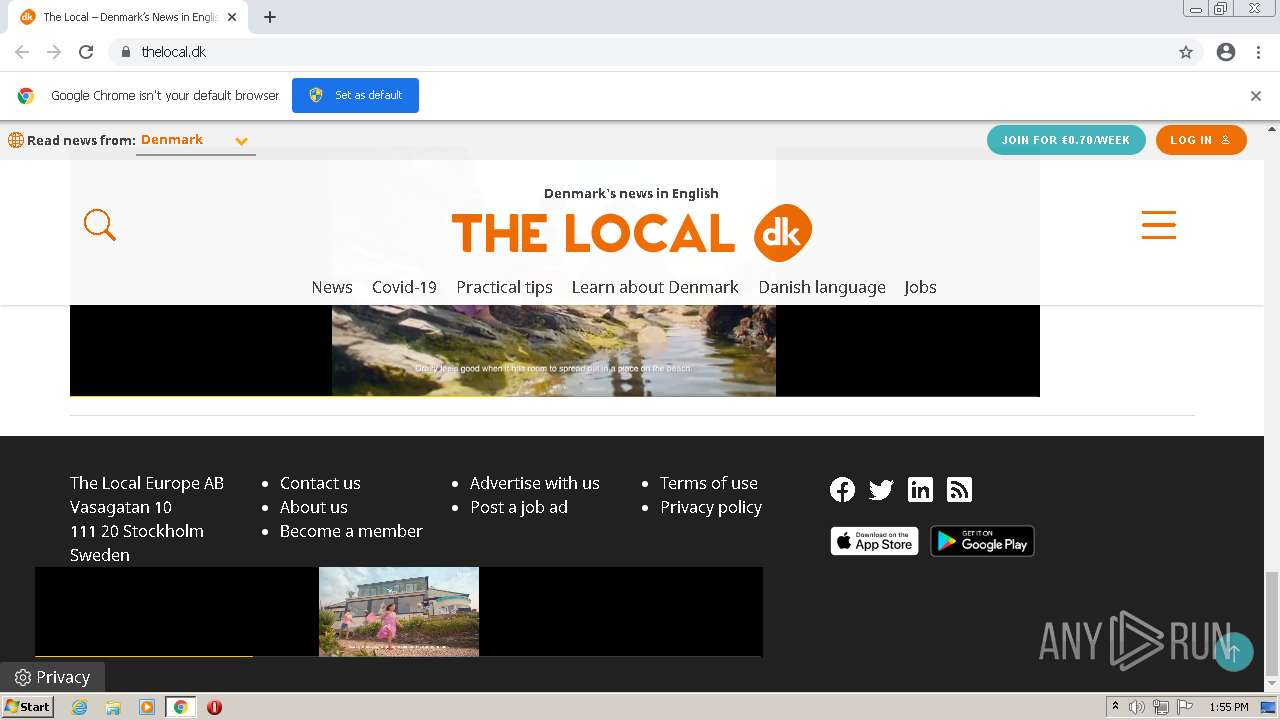Image resolution: width=1280 pixels, height=720 pixels.
Task: Click The Local dk logo
Action: pyautogui.click(x=631, y=232)
